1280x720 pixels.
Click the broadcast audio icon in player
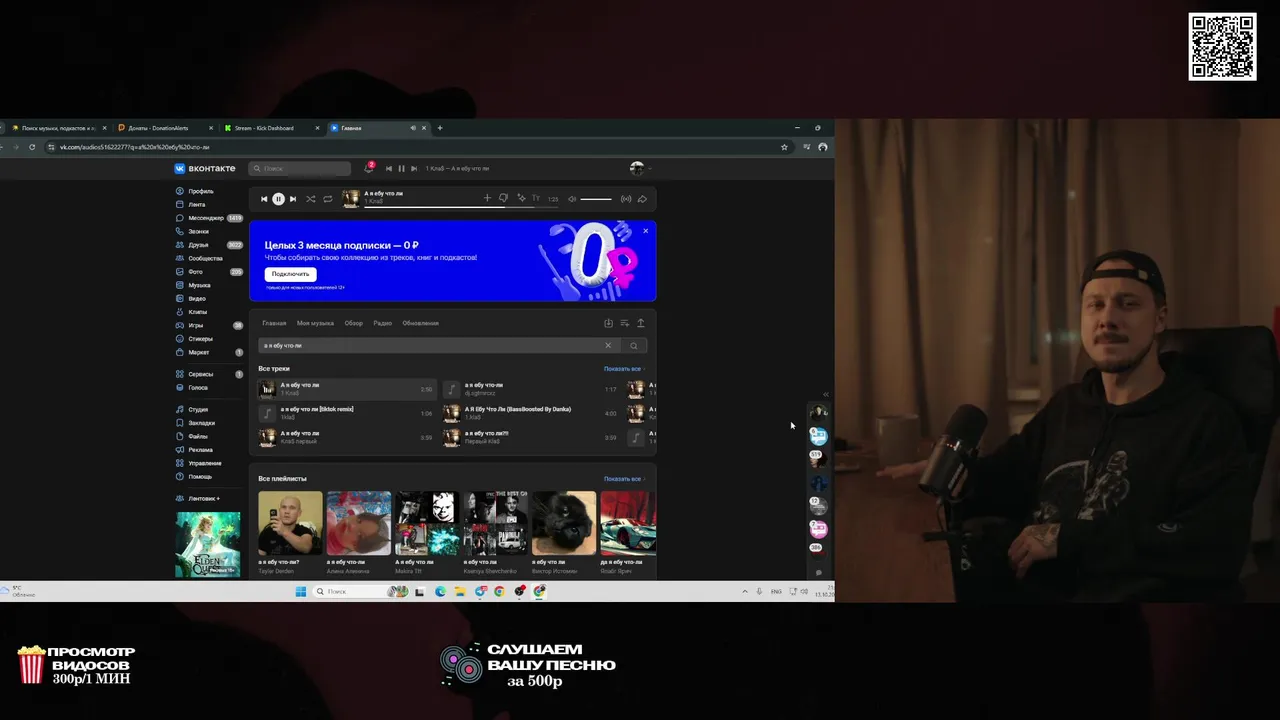tap(626, 199)
